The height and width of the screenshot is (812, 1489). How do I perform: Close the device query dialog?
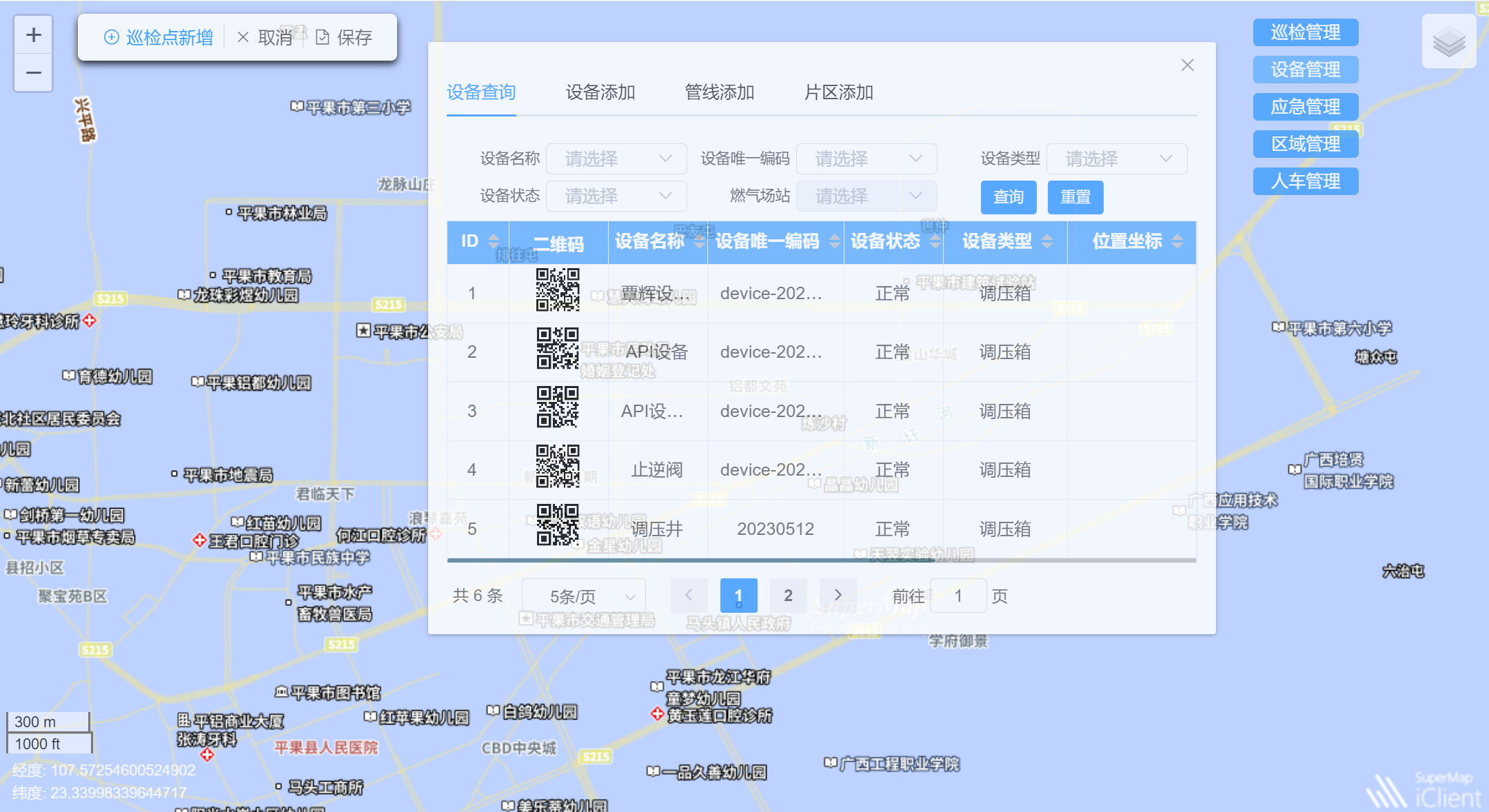pos(1187,65)
